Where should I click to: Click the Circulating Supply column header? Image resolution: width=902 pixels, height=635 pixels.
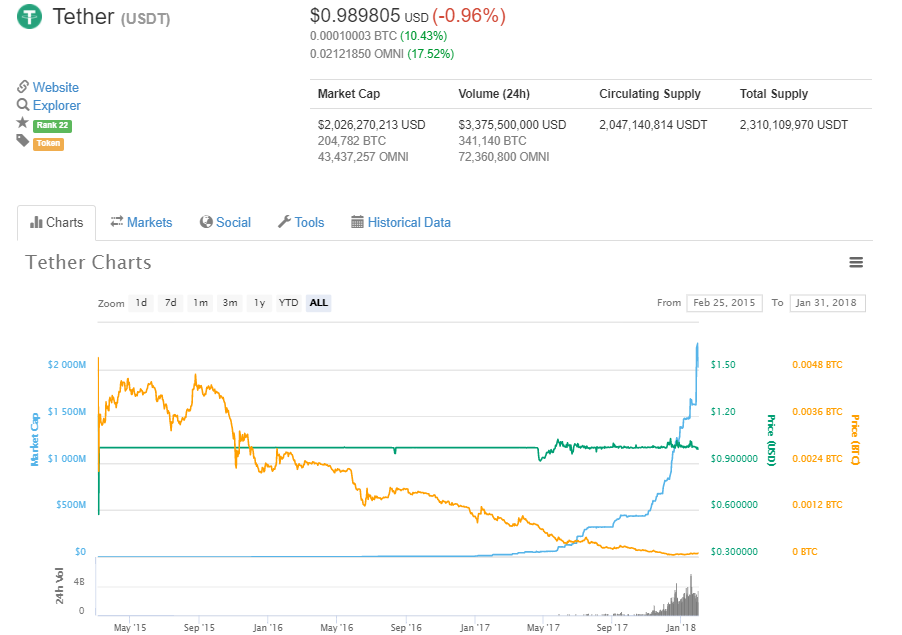[x=649, y=94]
